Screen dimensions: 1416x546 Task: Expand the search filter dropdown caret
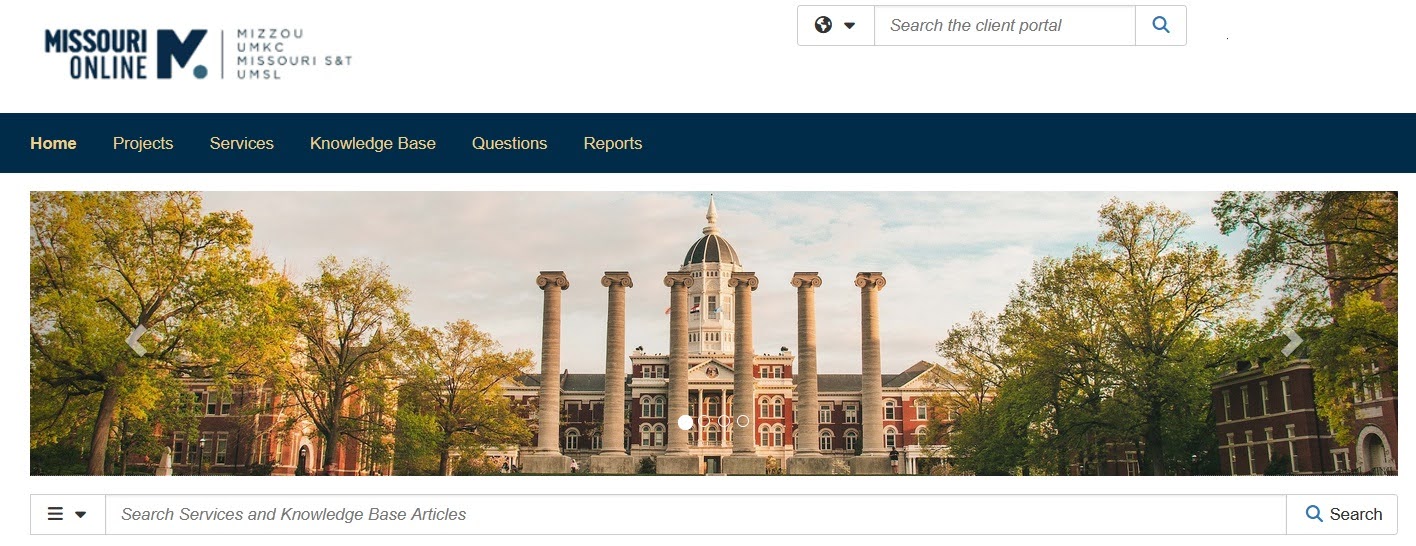click(x=81, y=515)
